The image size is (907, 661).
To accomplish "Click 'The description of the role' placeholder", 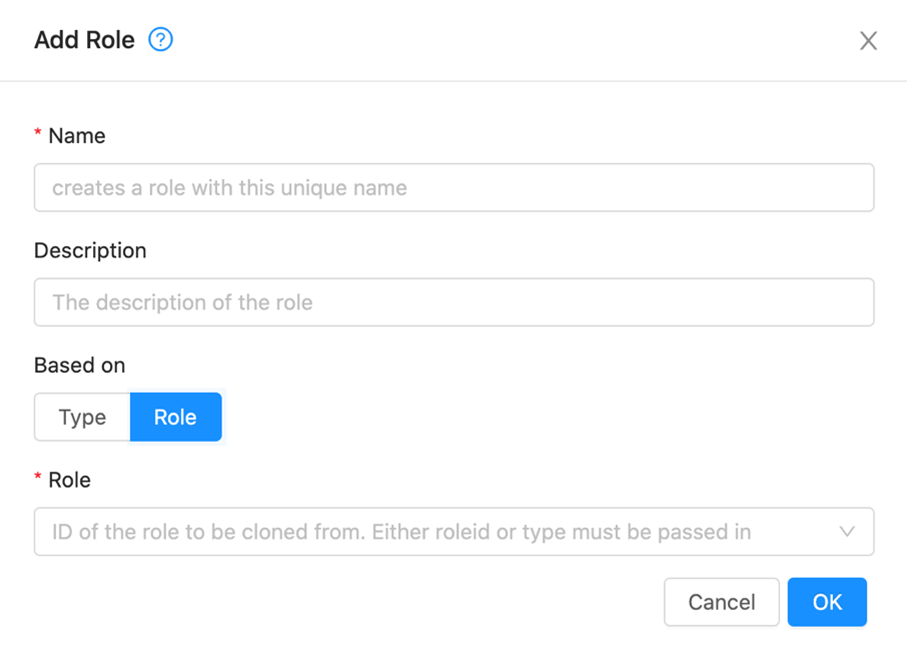I will point(182,302).
